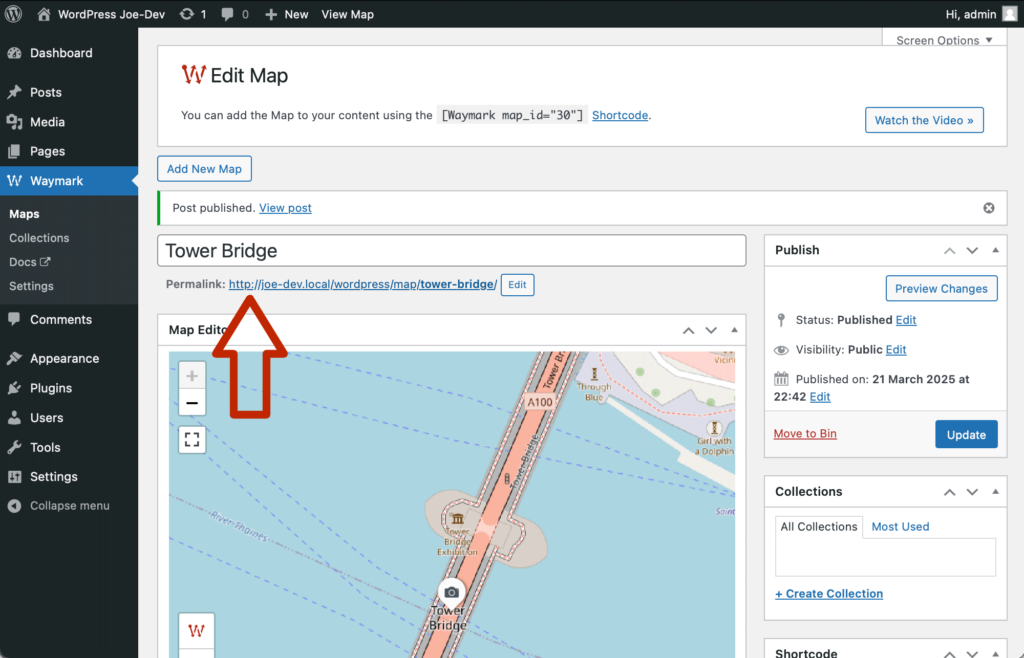Click the camera marker on Tower Bridge
The image size is (1024, 658).
click(x=451, y=592)
